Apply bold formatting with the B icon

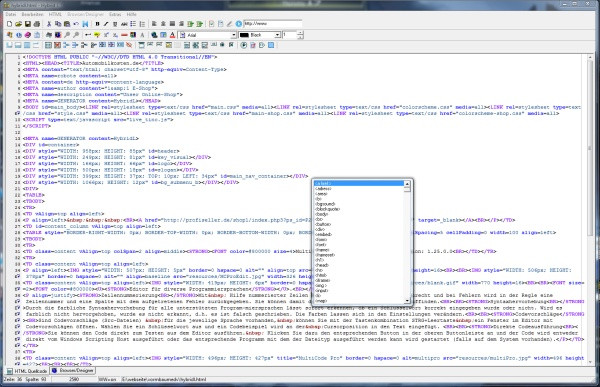tap(97, 24)
